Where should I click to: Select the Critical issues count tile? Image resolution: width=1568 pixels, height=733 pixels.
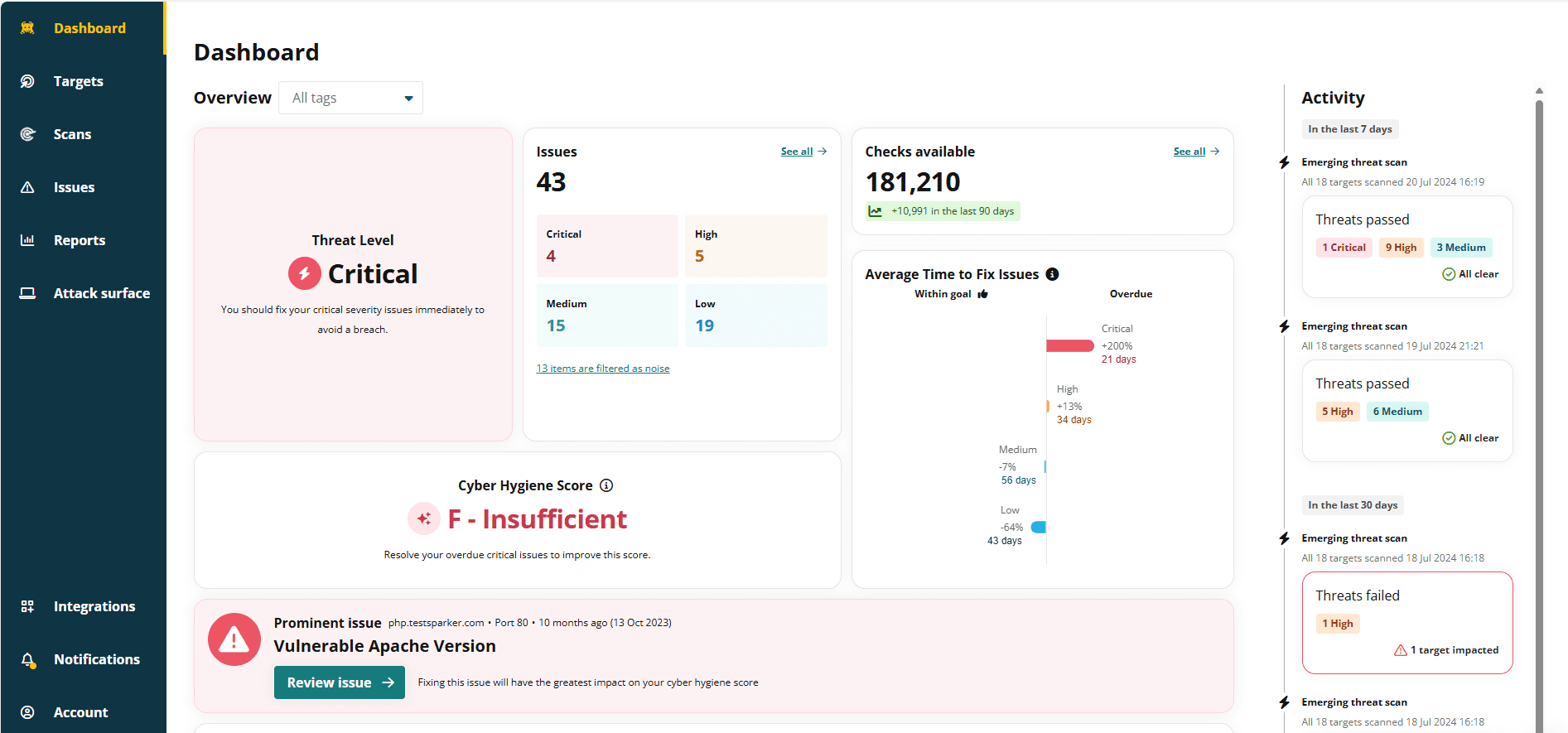606,246
